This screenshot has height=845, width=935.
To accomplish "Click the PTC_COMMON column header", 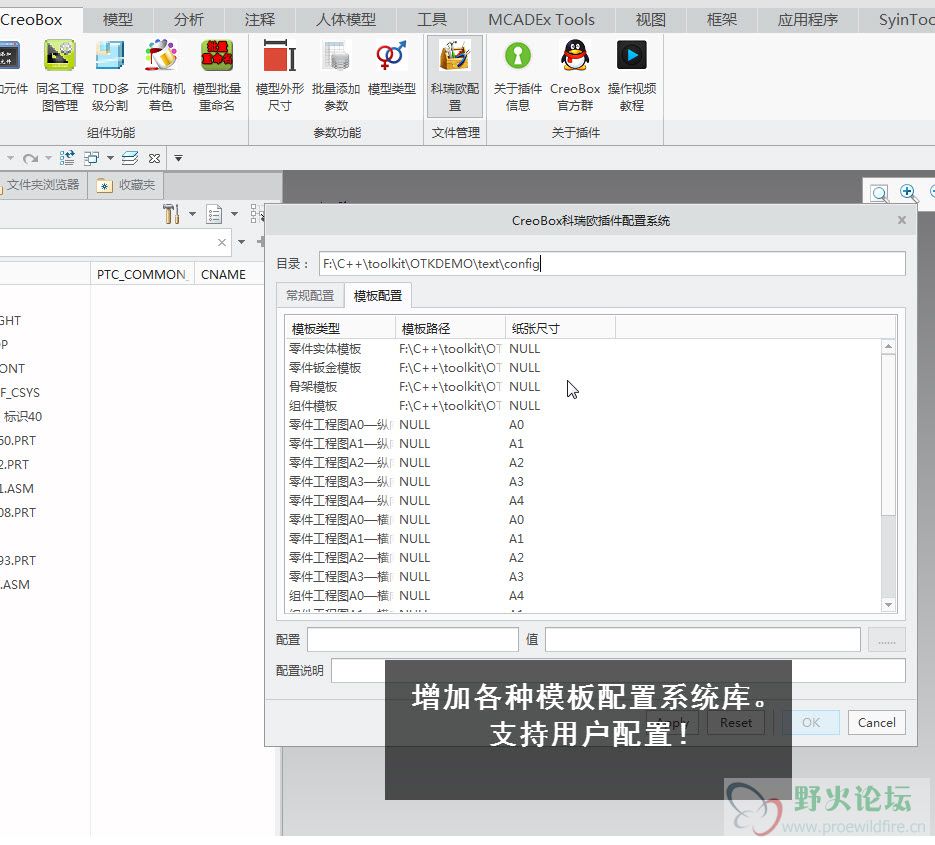I will (142, 274).
